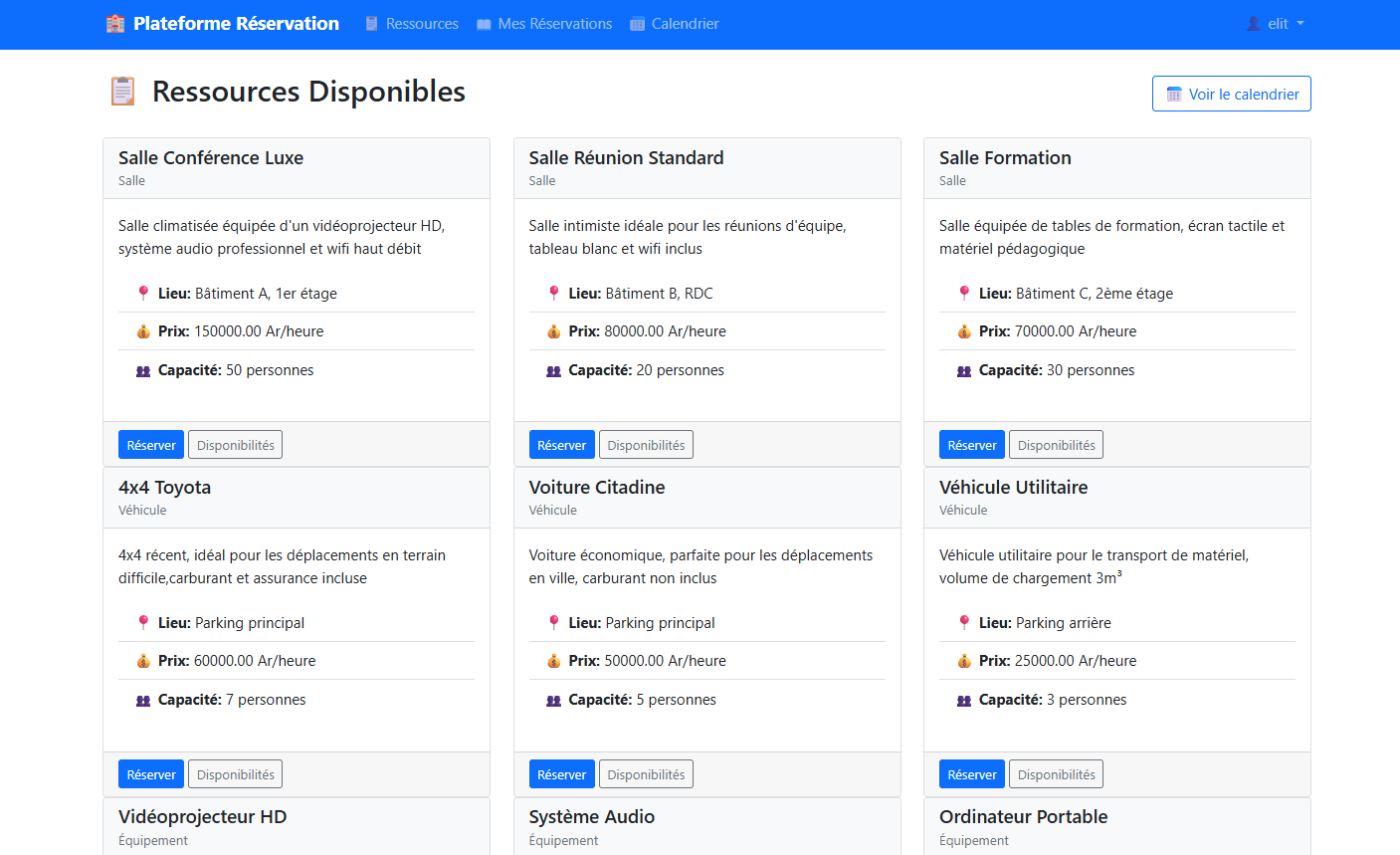Reserve the Salle Conférence Luxe
The height and width of the screenshot is (855, 1400).
coord(151,445)
